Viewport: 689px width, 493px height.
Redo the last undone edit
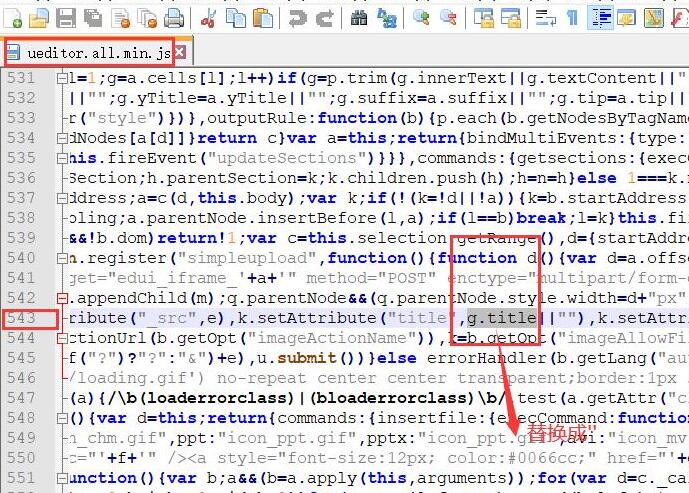tap(325, 17)
